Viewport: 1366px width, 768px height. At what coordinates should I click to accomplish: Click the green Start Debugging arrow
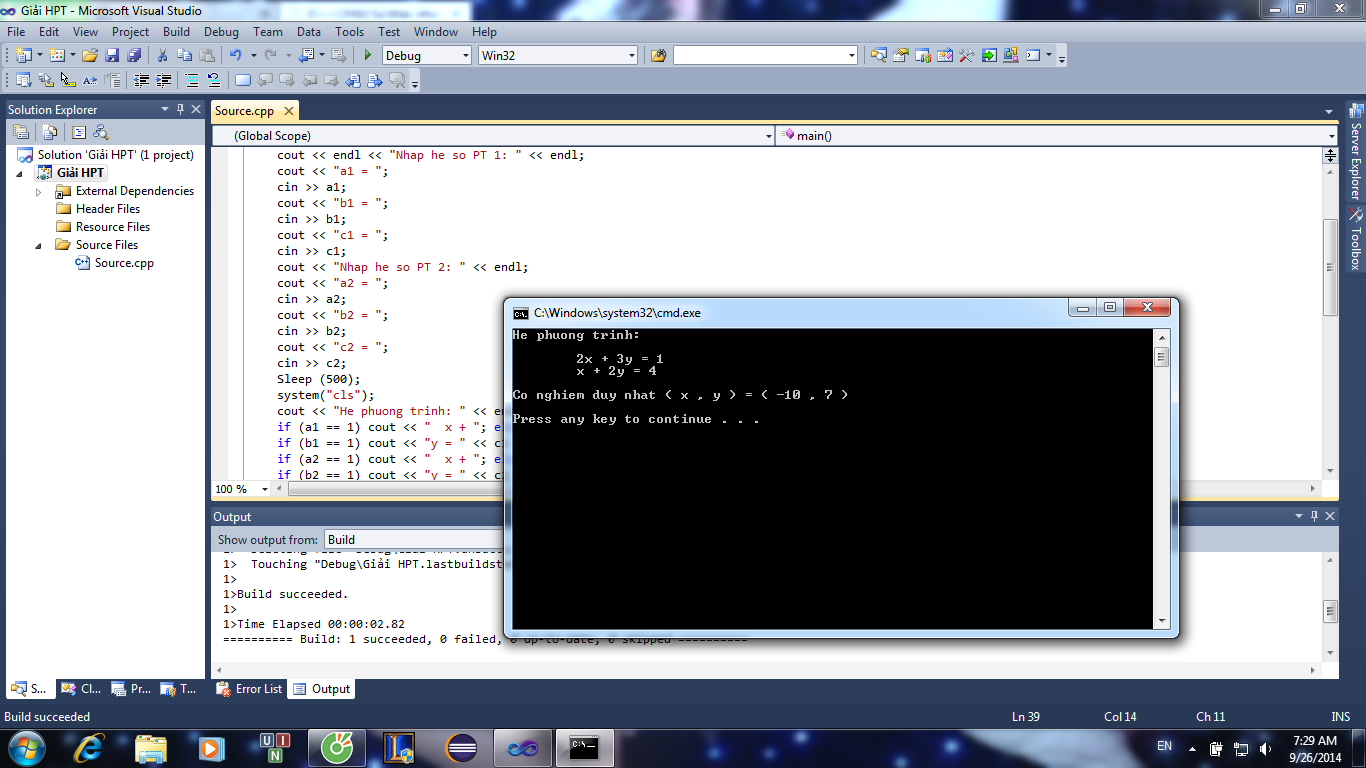368,56
